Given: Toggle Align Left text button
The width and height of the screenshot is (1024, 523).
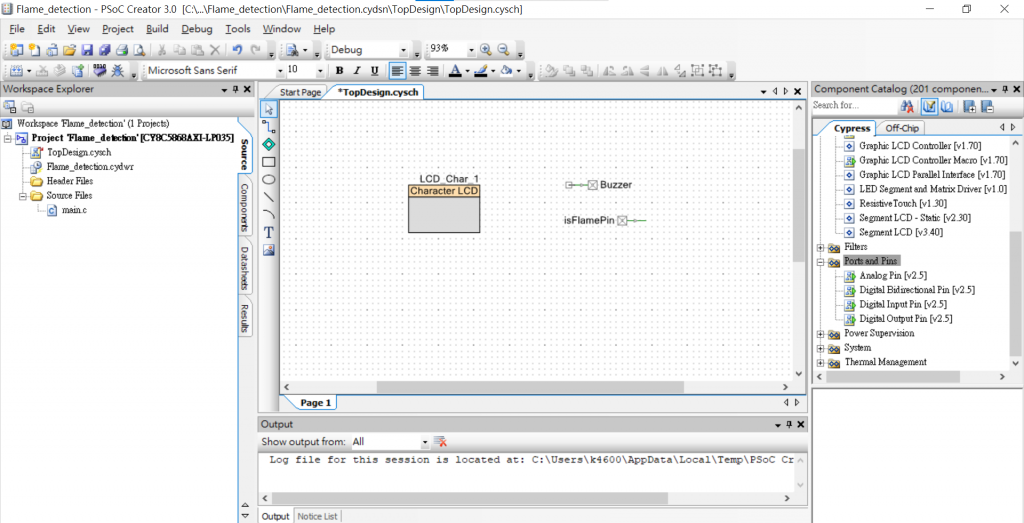Looking at the screenshot, I should (397, 70).
